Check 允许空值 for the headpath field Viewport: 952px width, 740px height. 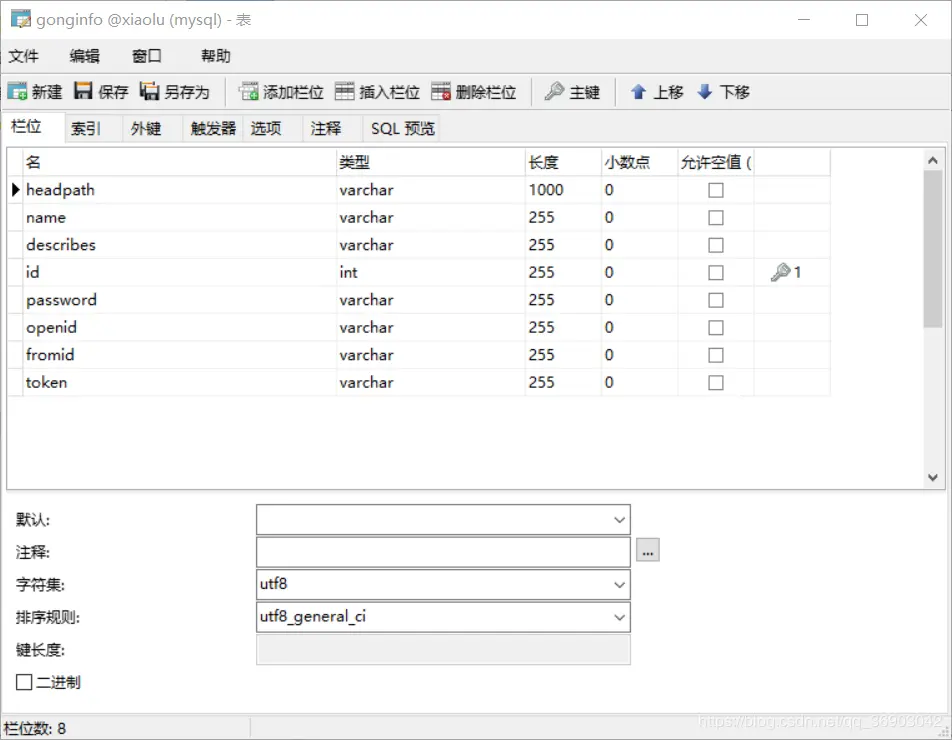point(716,190)
